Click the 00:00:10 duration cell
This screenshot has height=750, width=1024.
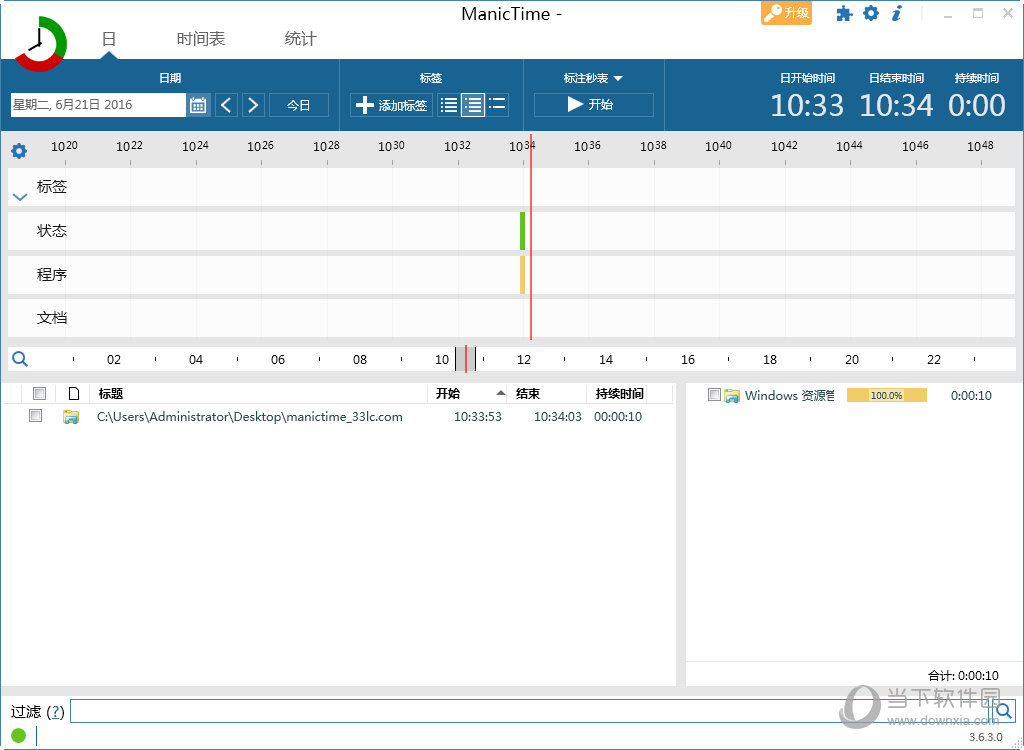tap(618, 417)
